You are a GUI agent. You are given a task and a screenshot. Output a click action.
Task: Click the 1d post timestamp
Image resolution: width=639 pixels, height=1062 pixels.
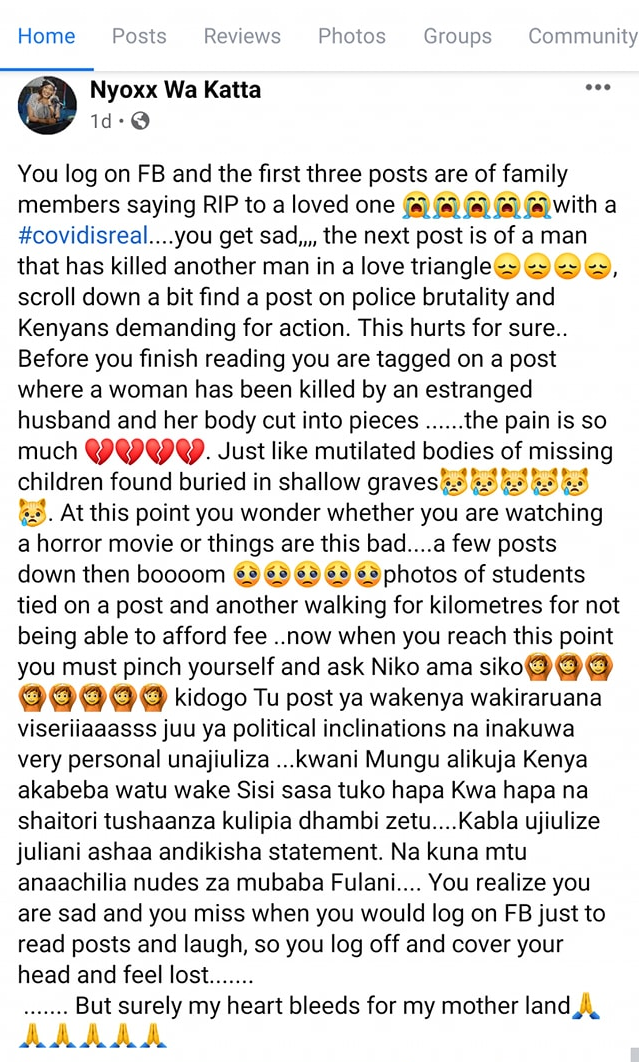click(x=100, y=121)
